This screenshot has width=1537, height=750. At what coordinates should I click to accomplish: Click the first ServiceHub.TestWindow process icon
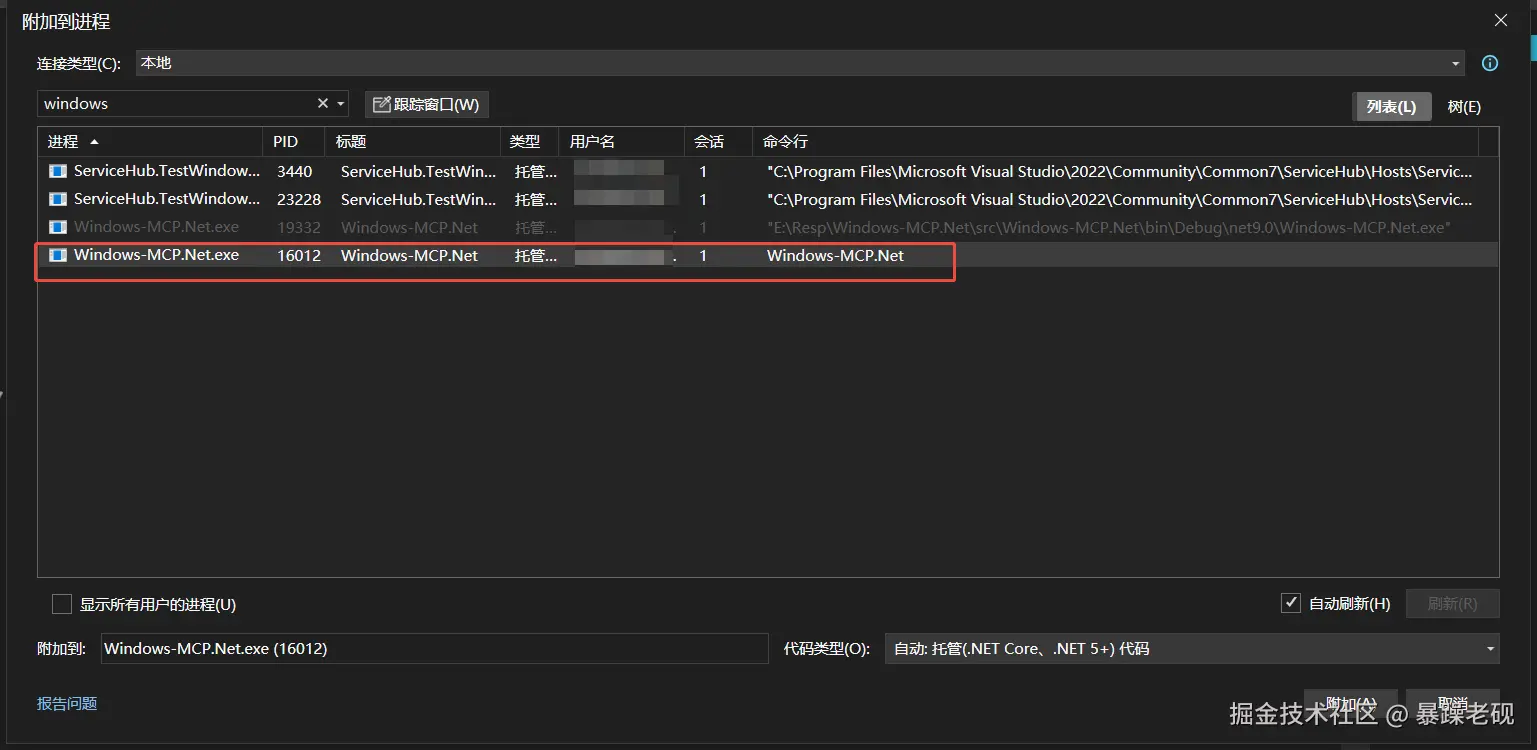pos(58,171)
